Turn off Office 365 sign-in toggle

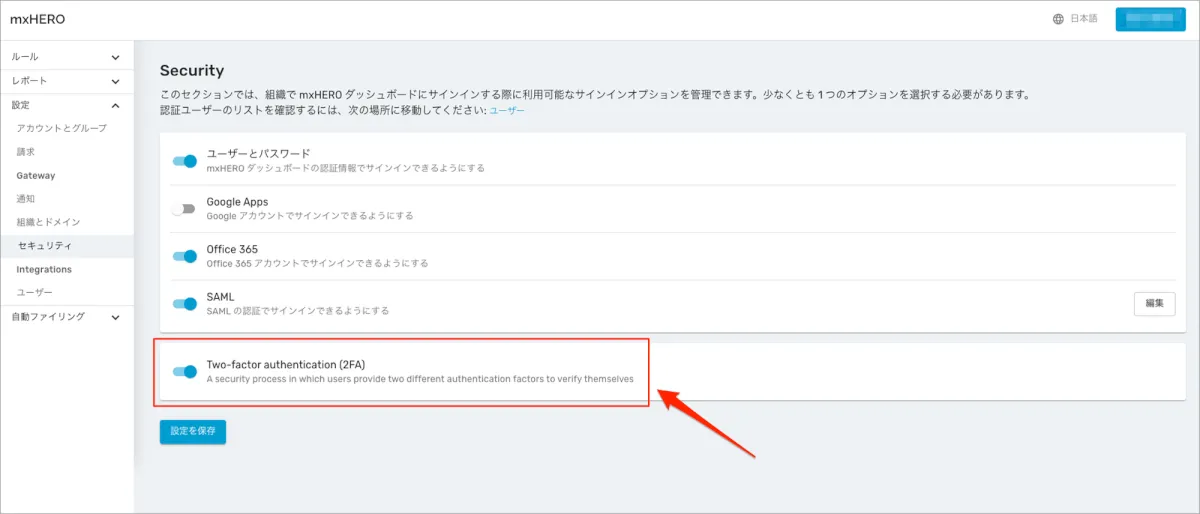(x=184, y=256)
